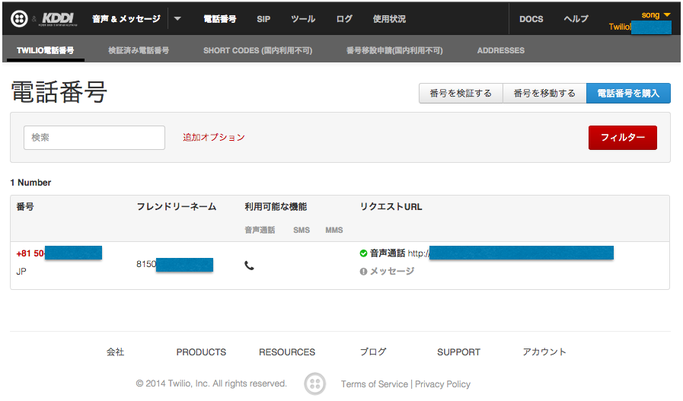
Task: Open the ツール menu
Action: pyautogui.click(x=303, y=19)
